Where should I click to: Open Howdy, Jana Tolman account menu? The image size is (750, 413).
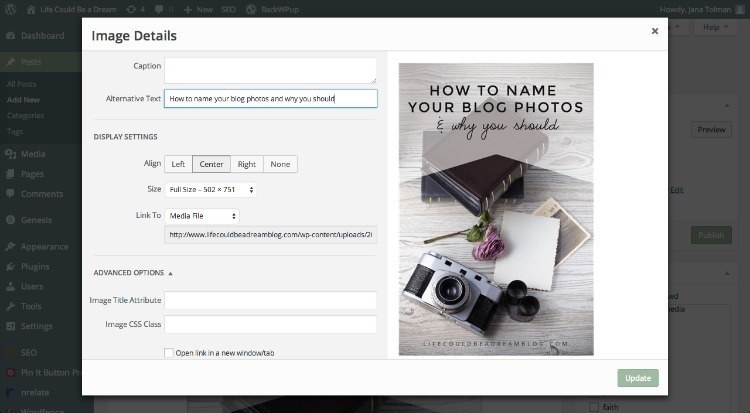pyautogui.click(x=702, y=10)
